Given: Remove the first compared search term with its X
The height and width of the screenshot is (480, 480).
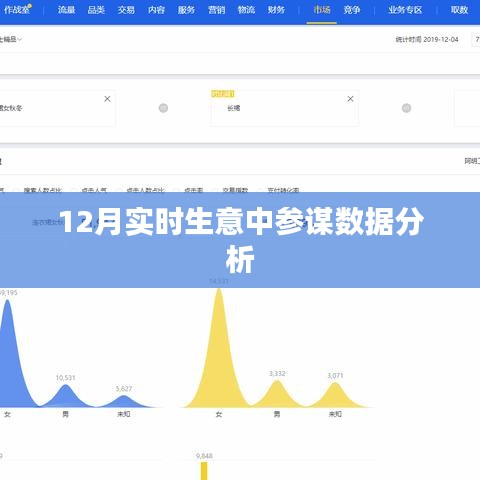Looking at the screenshot, I should pyautogui.click(x=107, y=99).
